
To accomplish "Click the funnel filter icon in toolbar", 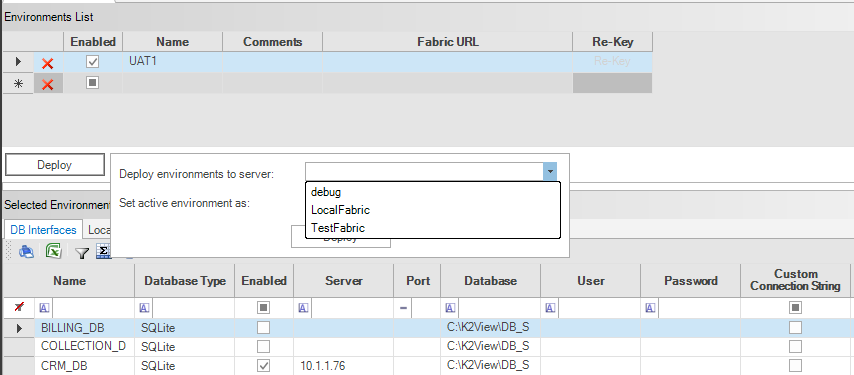I will (x=82, y=253).
